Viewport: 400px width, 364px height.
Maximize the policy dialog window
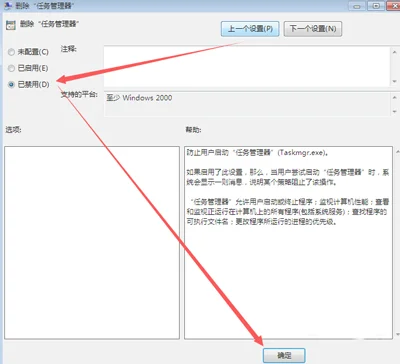[x=376, y=6]
